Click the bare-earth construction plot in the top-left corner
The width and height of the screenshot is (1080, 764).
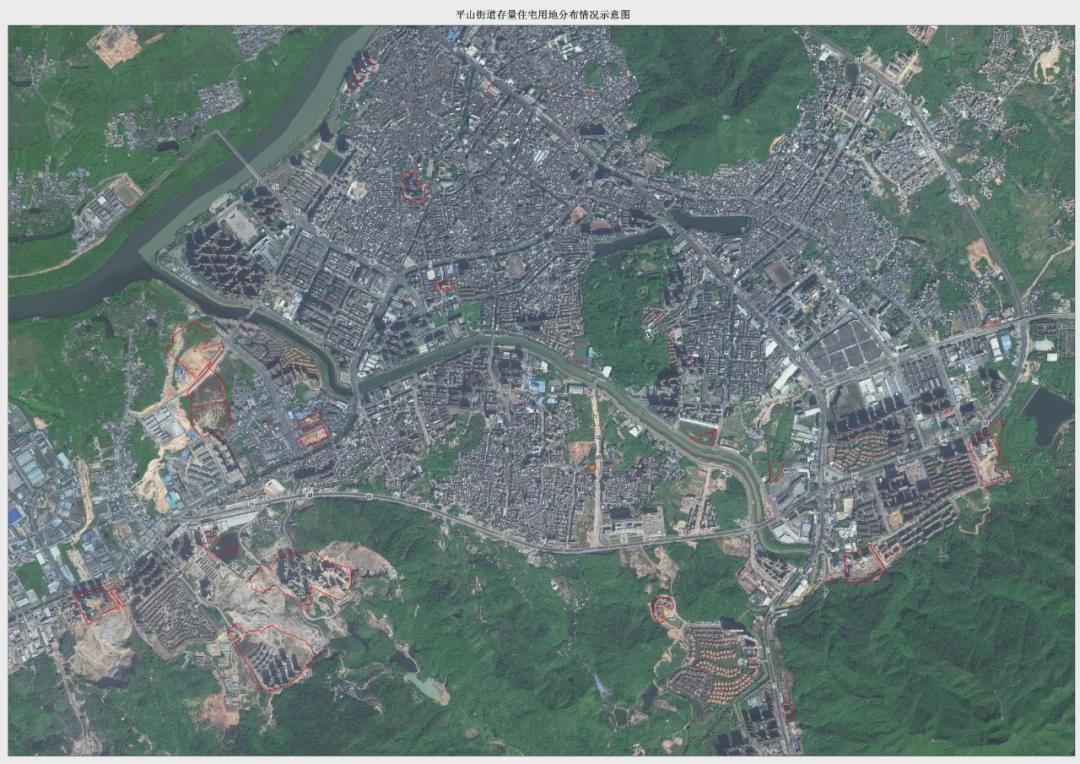(x=116, y=45)
